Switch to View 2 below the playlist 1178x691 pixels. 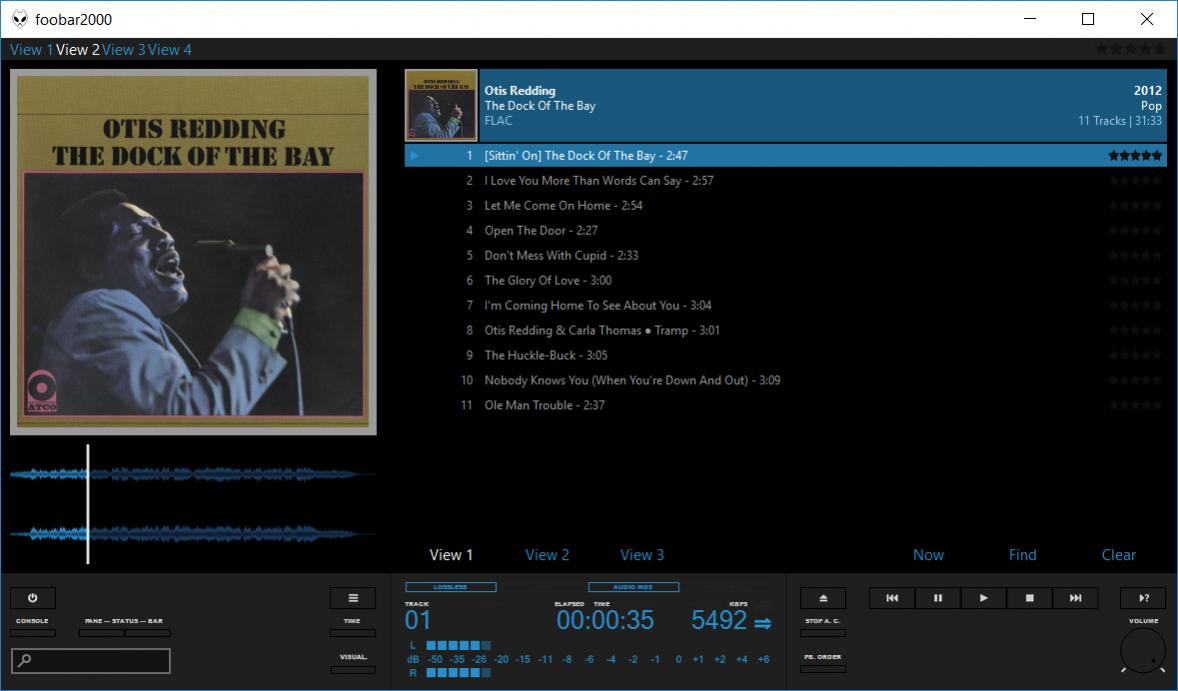pyautogui.click(x=547, y=554)
